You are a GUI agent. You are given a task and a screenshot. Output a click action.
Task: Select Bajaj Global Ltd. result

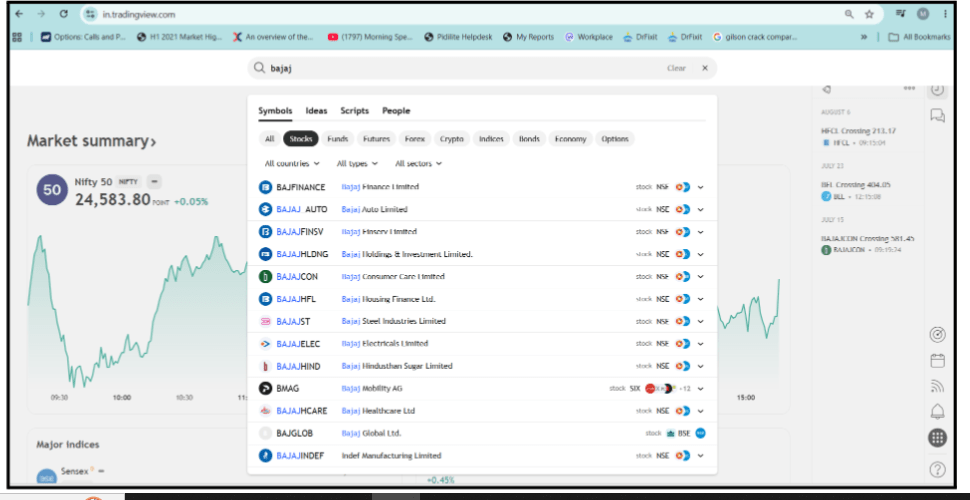[x=482, y=433]
